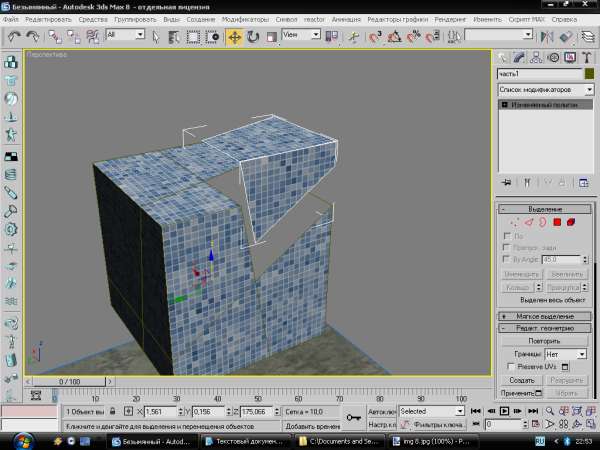The height and width of the screenshot is (450, 600).
Task: Toggle the By Angle checkbox
Action: [507, 258]
